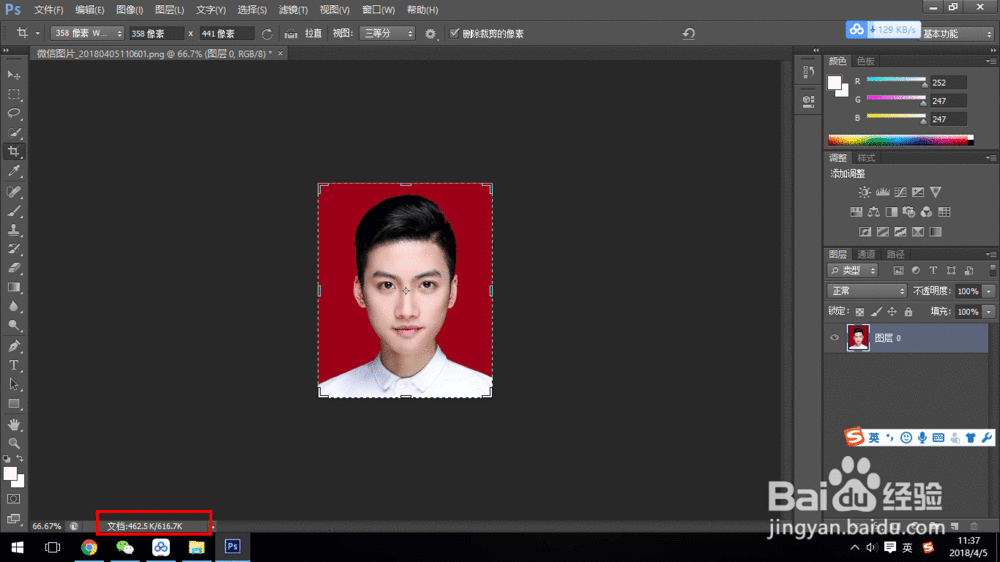Activate the Hand tool
Viewport: 1000px width, 562px height.
pos(14,423)
